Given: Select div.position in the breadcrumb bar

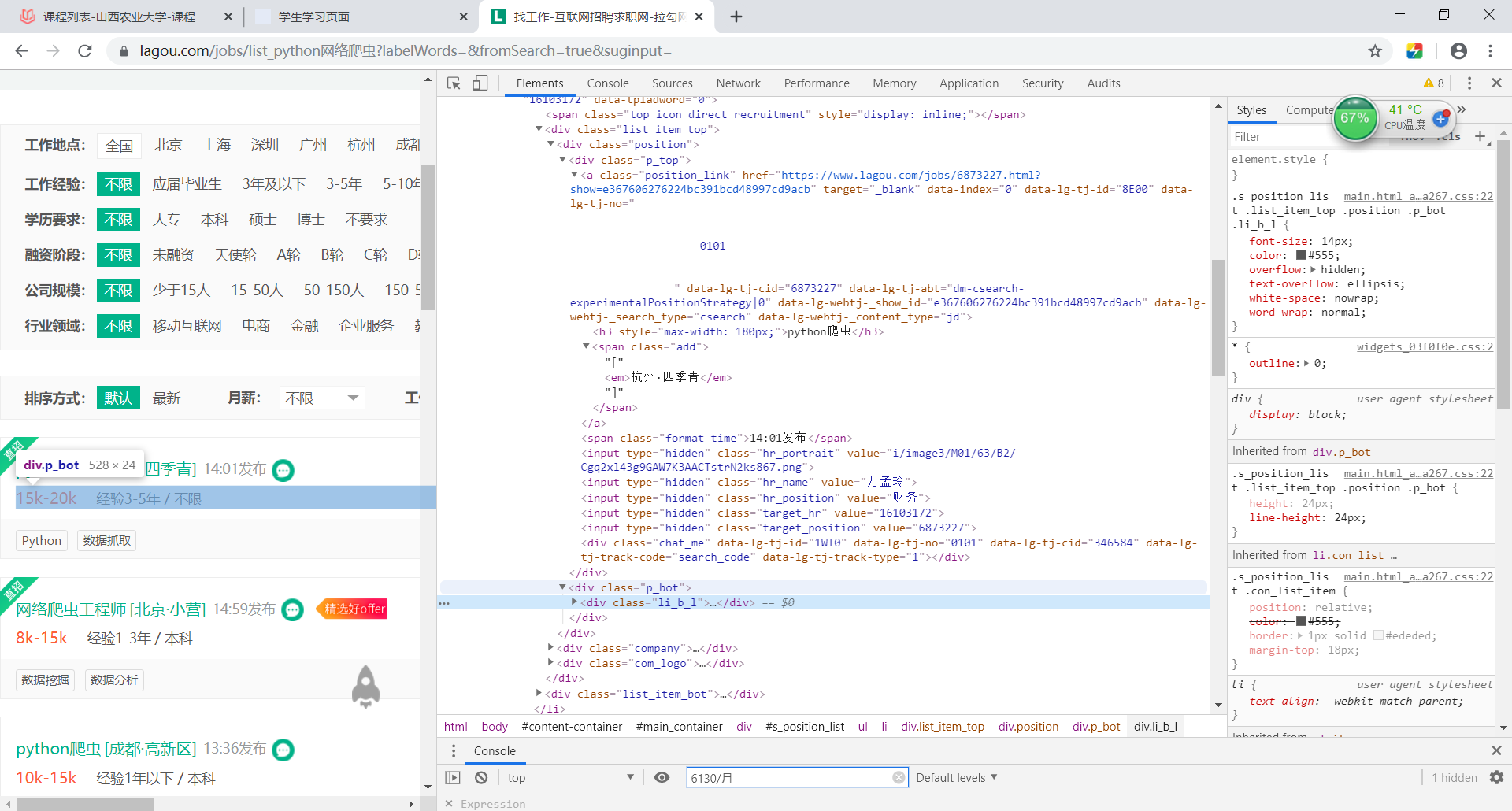Looking at the screenshot, I should (1028, 727).
